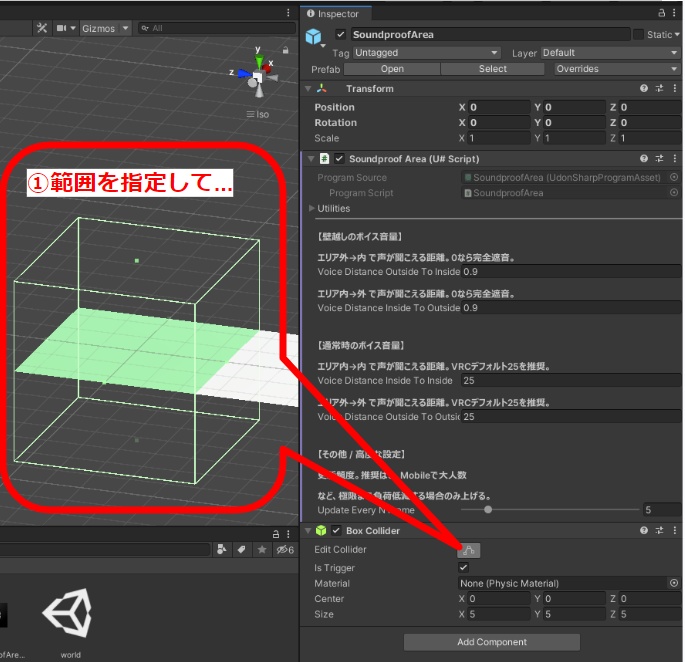The height and width of the screenshot is (662, 685).
Task: Expand the Utilities foldout
Action: (311, 208)
